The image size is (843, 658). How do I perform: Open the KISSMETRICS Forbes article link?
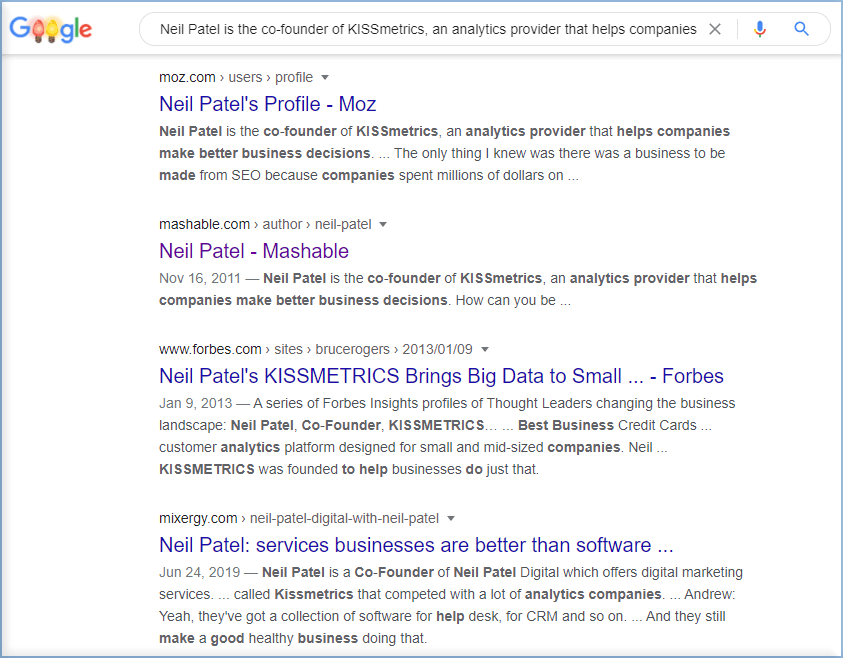click(x=441, y=376)
